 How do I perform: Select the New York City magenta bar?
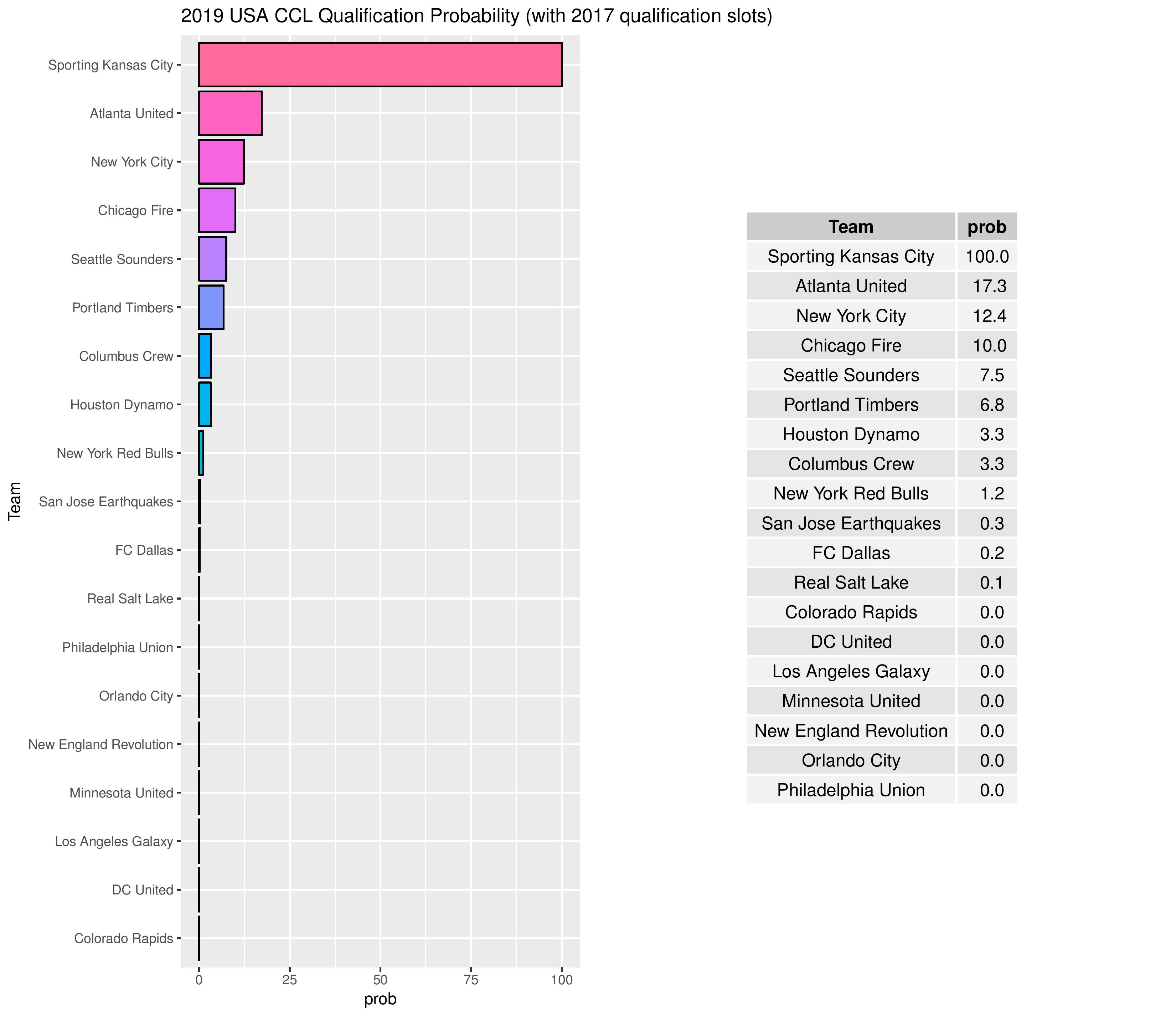221,162
